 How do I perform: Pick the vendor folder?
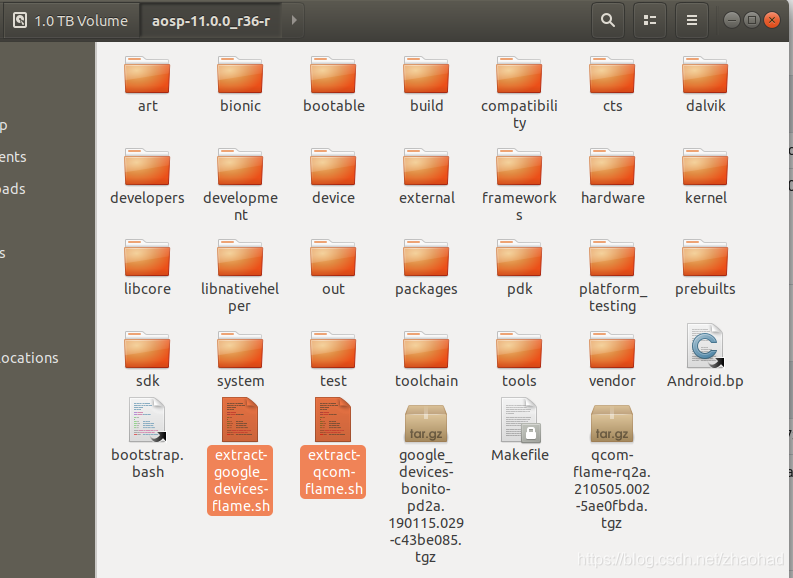pyautogui.click(x=612, y=350)
